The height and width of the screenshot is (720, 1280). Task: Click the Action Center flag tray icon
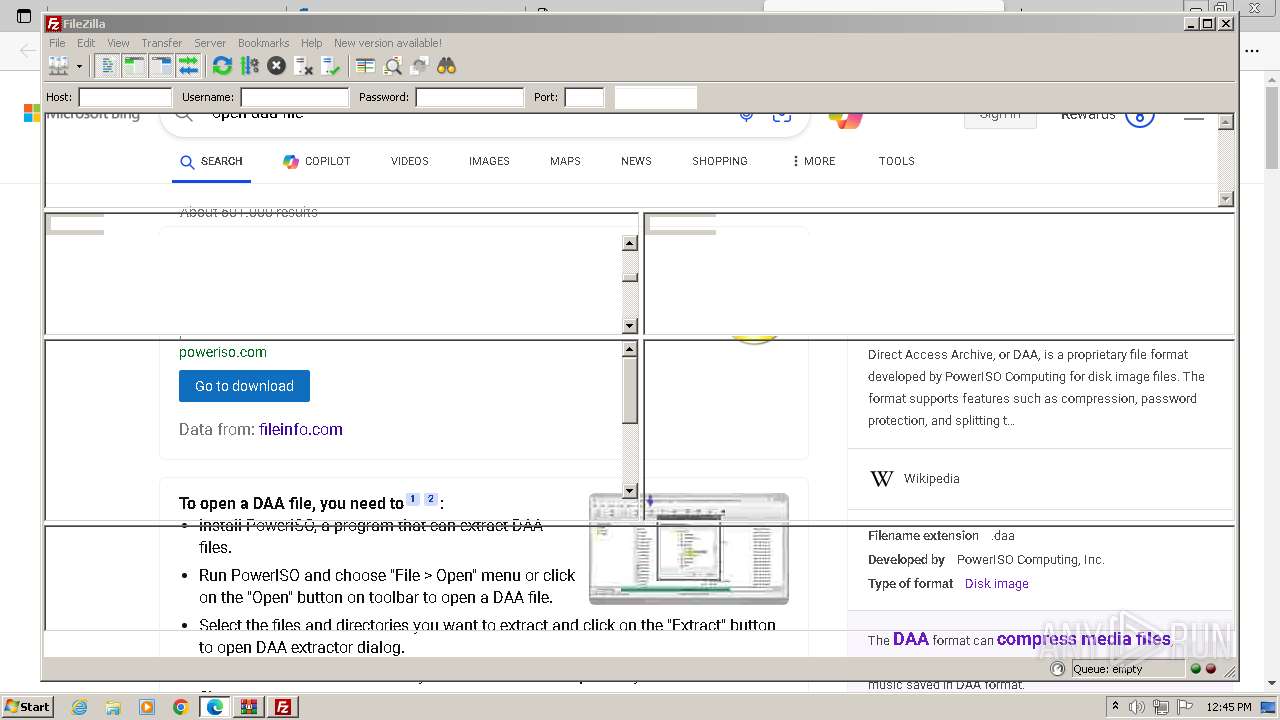tap(1184, 707)
